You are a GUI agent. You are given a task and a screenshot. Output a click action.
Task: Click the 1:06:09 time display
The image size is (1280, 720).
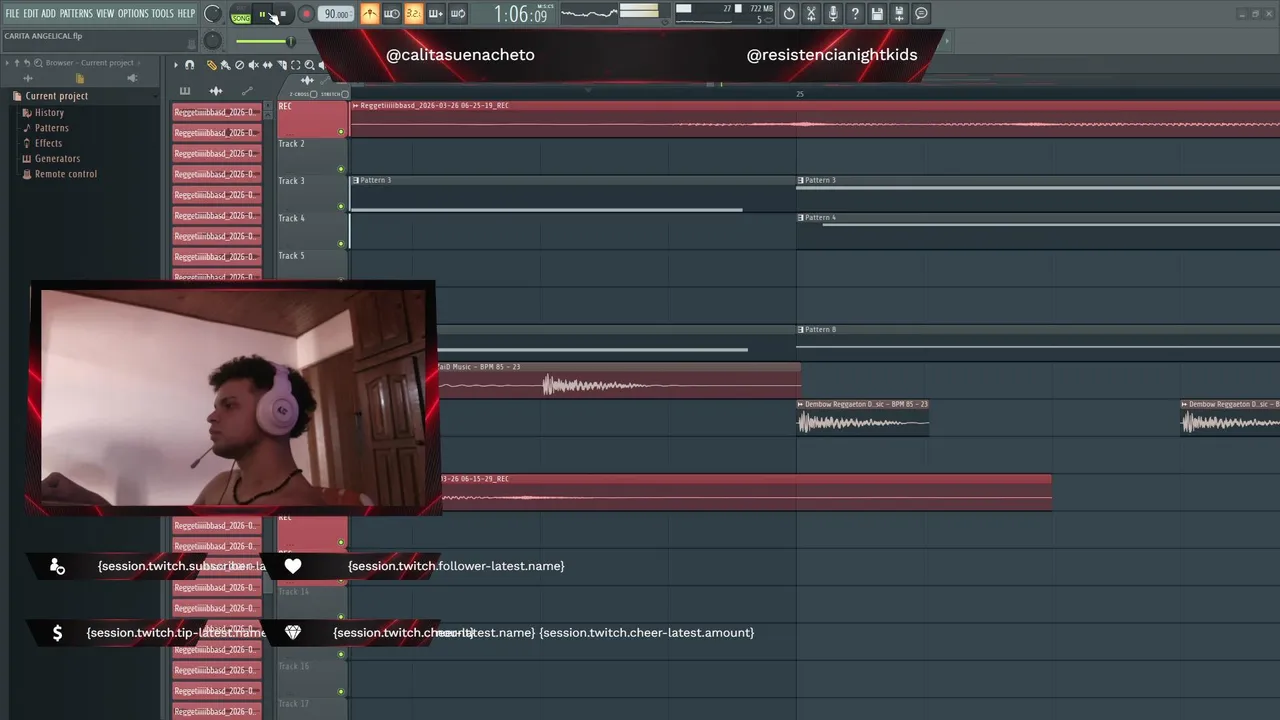[521, 14]
